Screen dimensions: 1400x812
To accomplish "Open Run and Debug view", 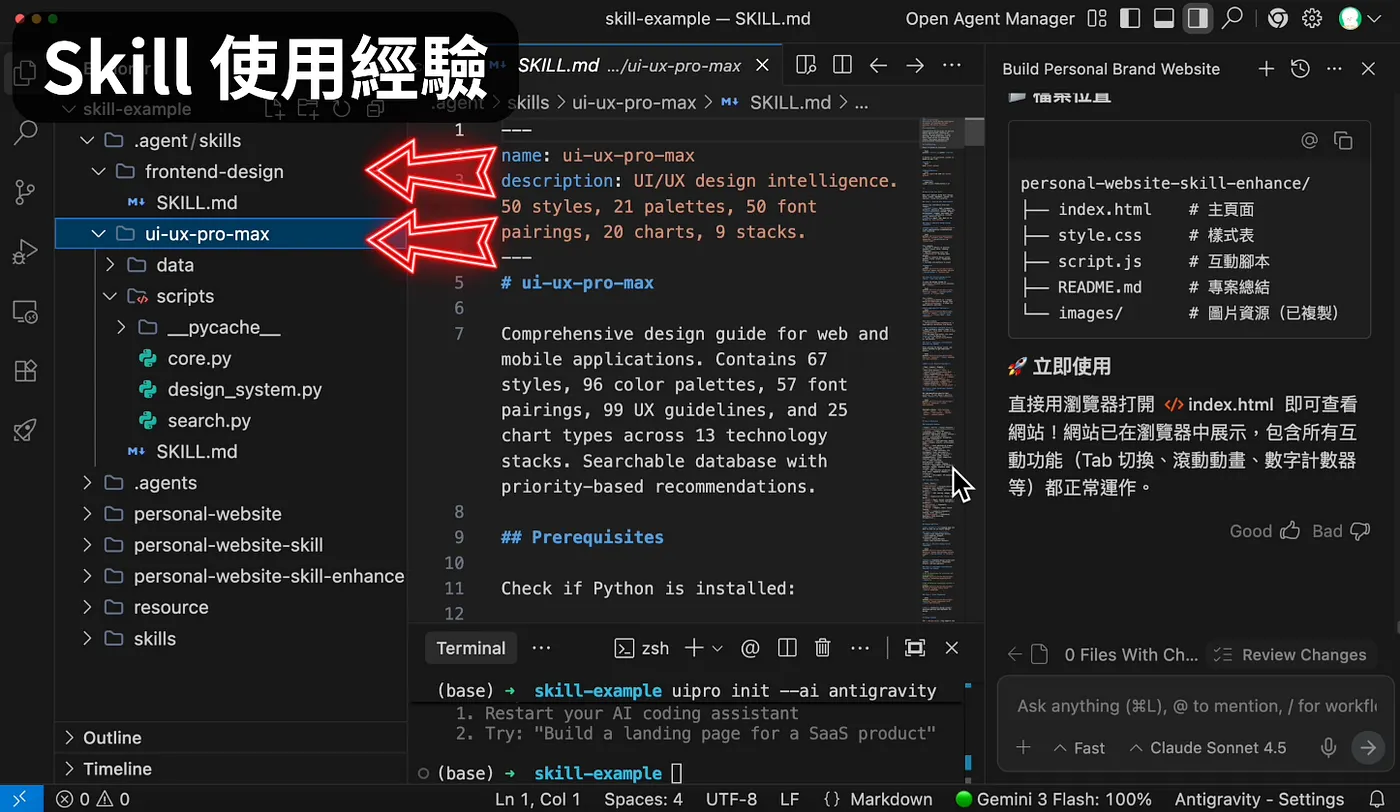I will coord(26,252).
